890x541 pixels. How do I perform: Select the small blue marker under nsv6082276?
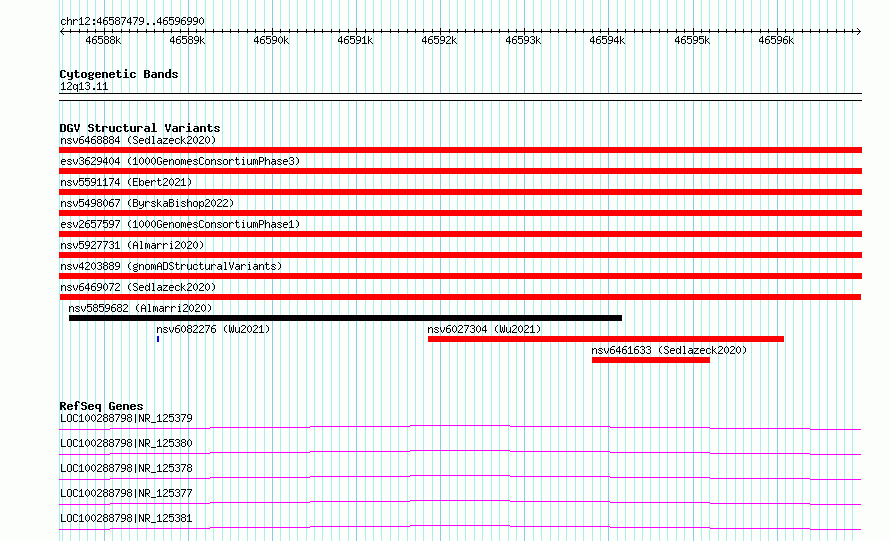point(158,339)
